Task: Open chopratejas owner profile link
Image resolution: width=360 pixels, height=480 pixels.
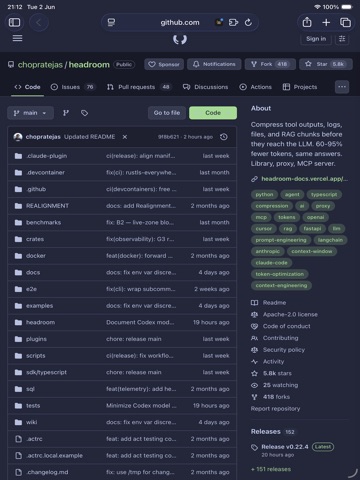Action: coord(40,65)
